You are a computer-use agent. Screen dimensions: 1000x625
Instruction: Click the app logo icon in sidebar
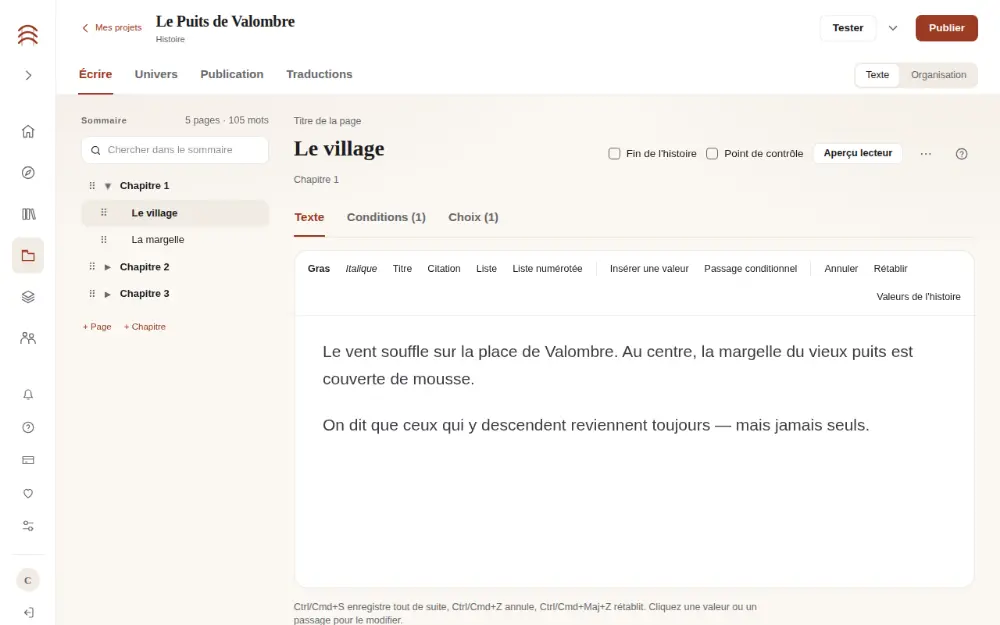click(x=27, y=34)
